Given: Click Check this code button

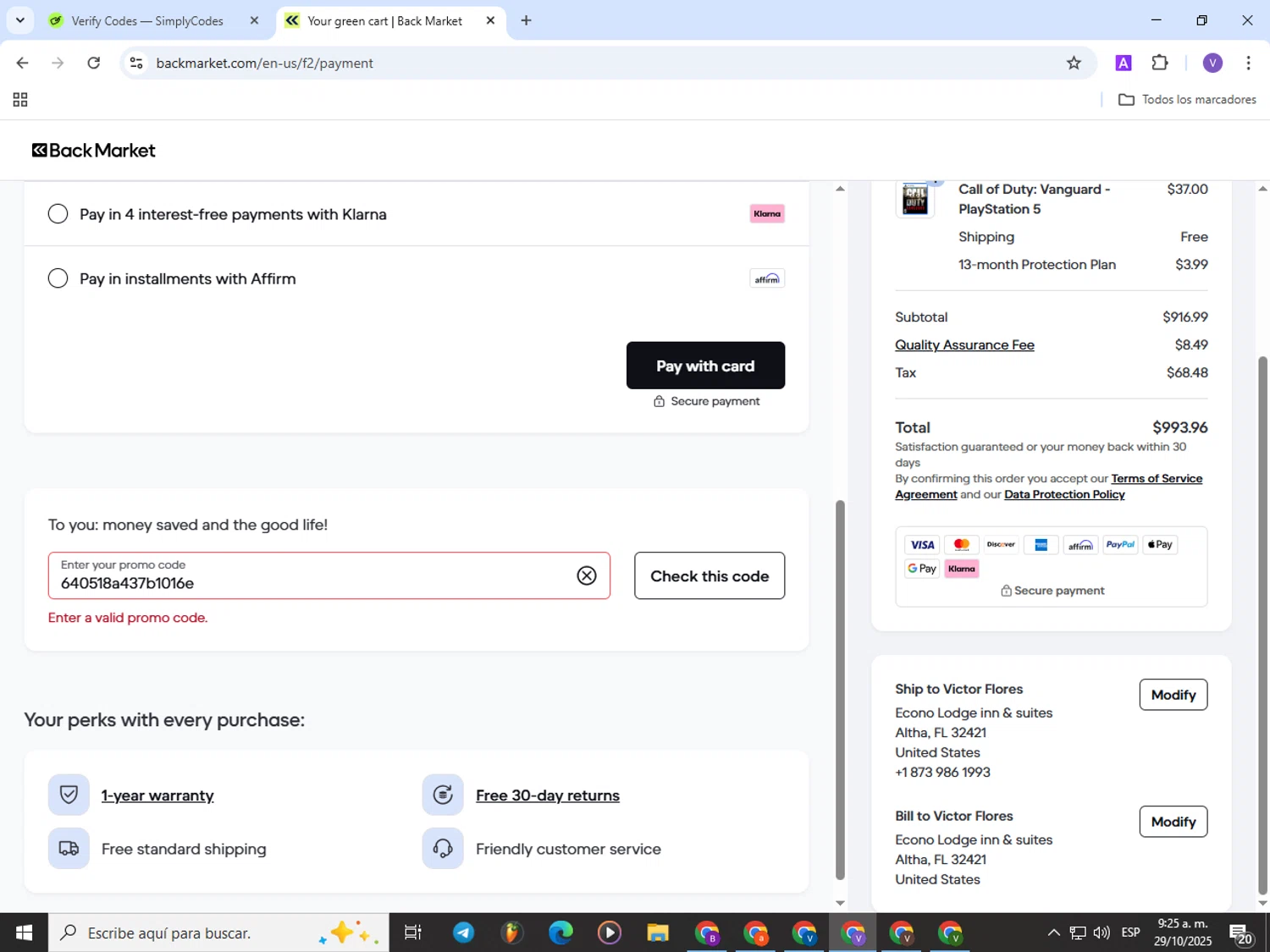Looking at the screenshot, I should coord(710,575).
